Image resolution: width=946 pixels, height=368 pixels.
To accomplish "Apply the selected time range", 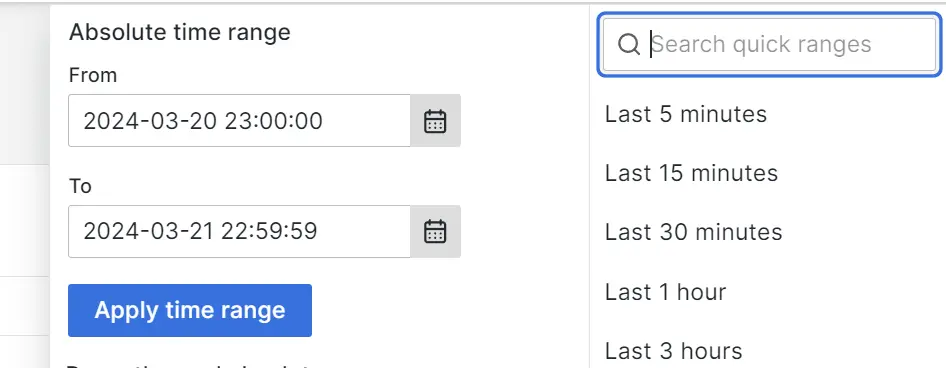I will click(x=190, y=310).
